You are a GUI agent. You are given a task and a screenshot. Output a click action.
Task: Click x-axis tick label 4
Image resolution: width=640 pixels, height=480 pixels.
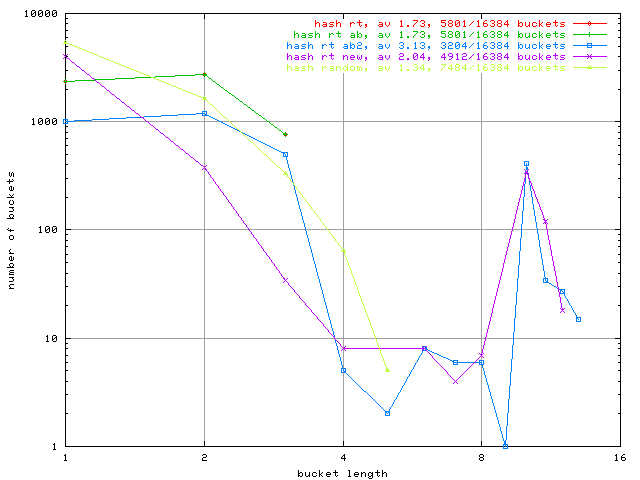[343, 458]
